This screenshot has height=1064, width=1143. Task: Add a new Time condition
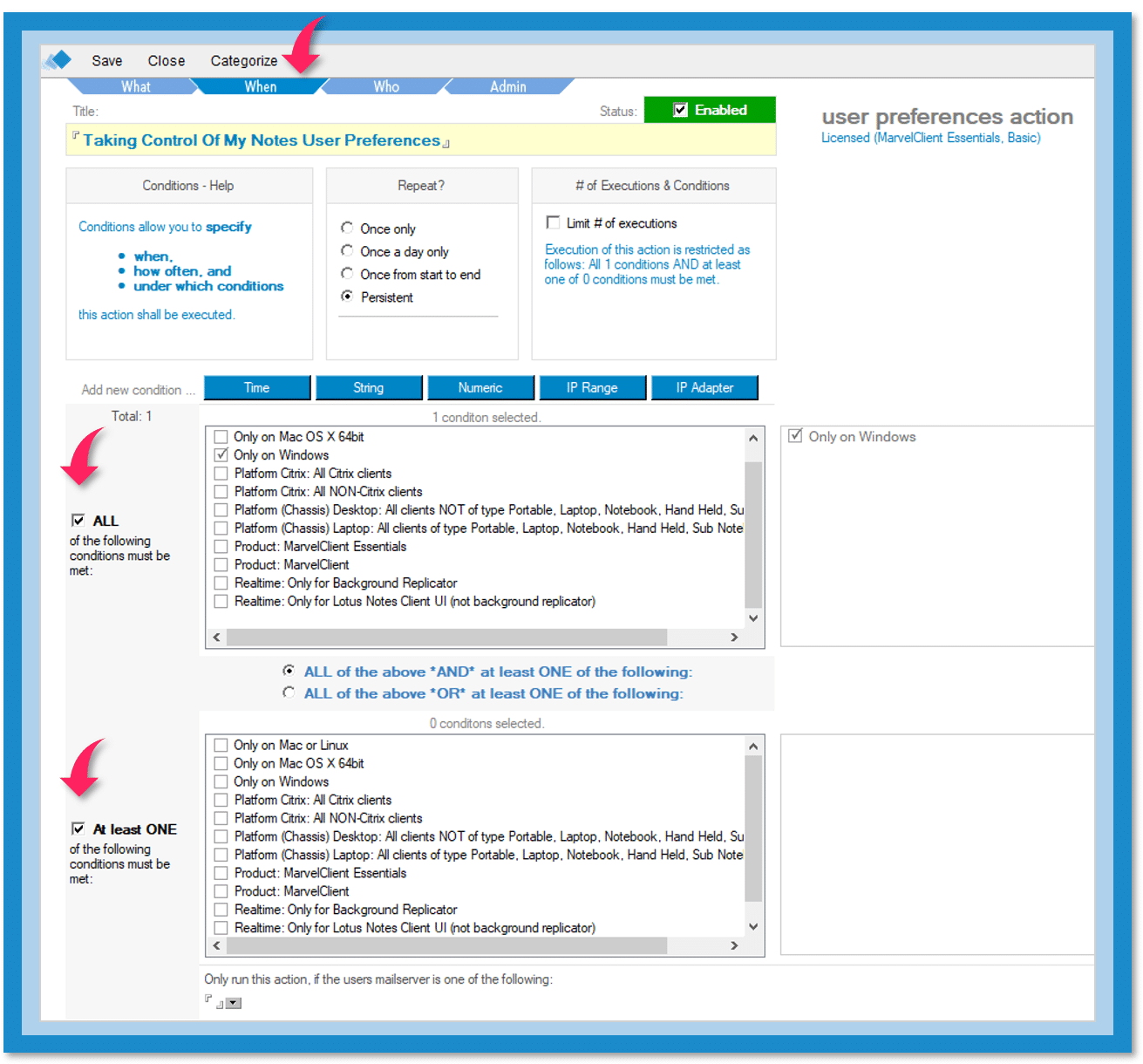click(x=256, y=387)
